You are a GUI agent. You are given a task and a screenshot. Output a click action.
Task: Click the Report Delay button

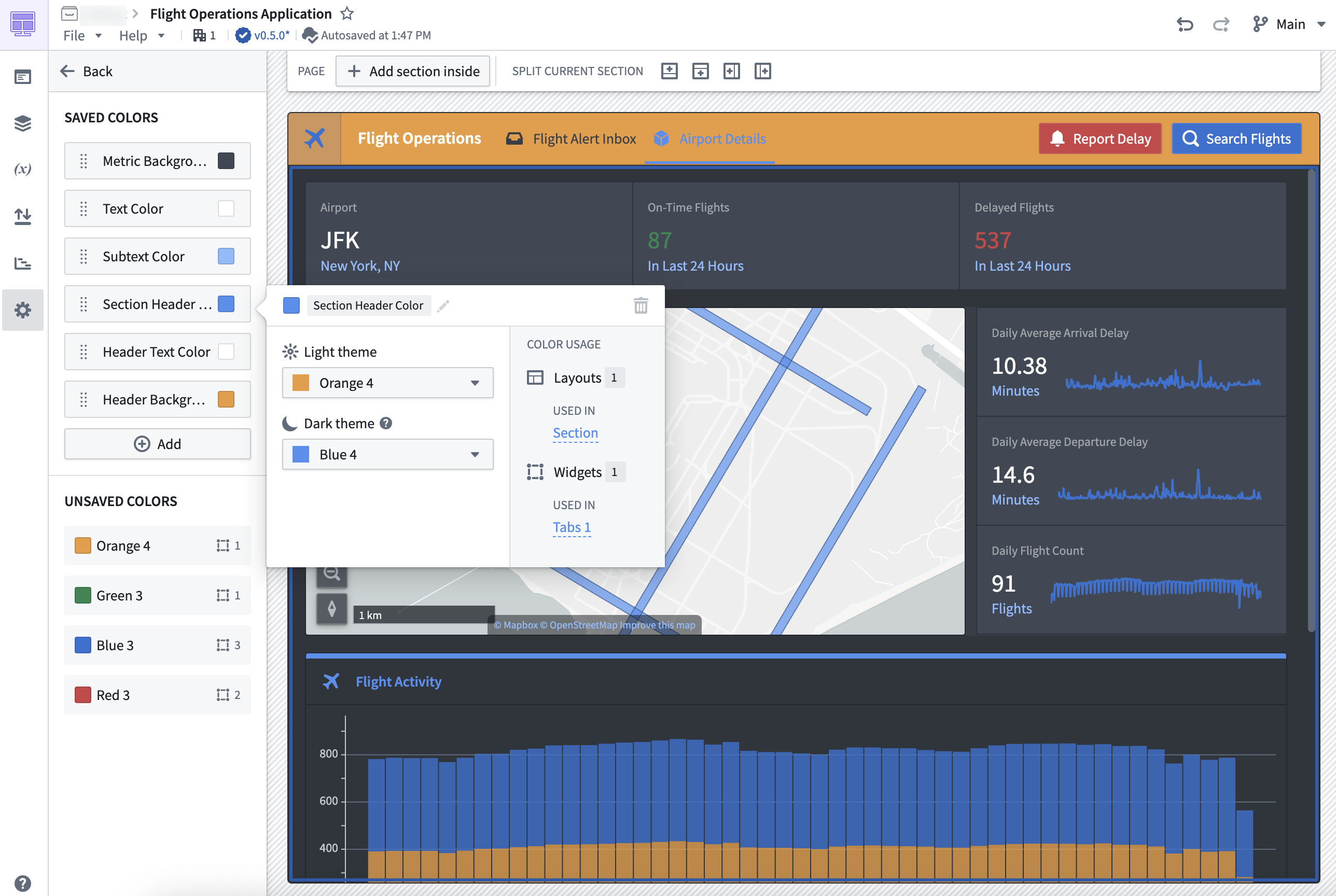pyautogui.click(x=1100, y=139)
